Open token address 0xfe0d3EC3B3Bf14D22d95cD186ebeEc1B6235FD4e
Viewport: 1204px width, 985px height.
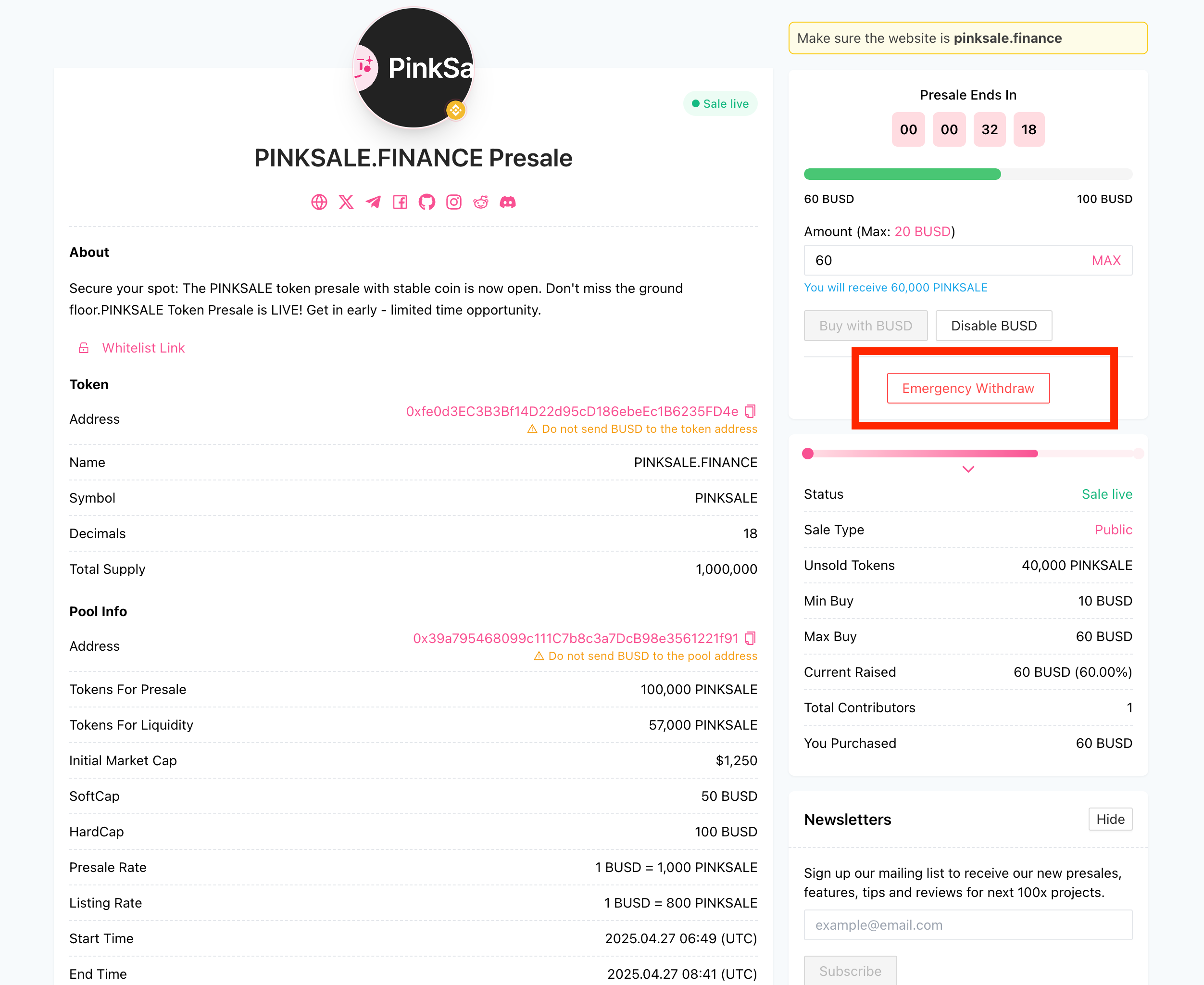[572, 411]
